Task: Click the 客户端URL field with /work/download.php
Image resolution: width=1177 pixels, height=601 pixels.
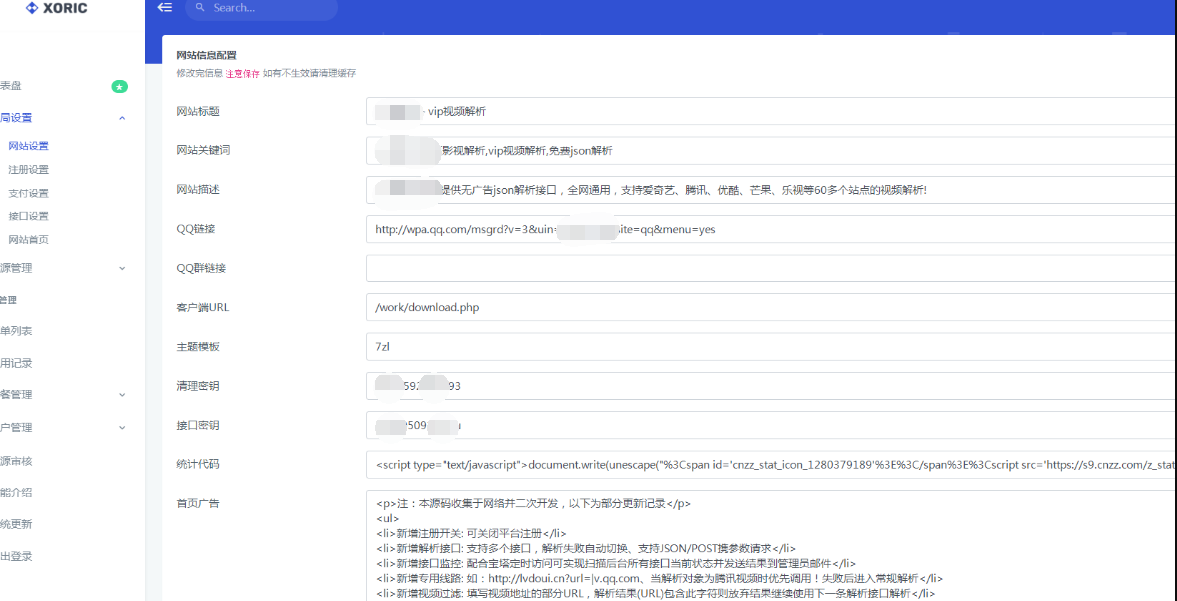Action: (771, 308)
